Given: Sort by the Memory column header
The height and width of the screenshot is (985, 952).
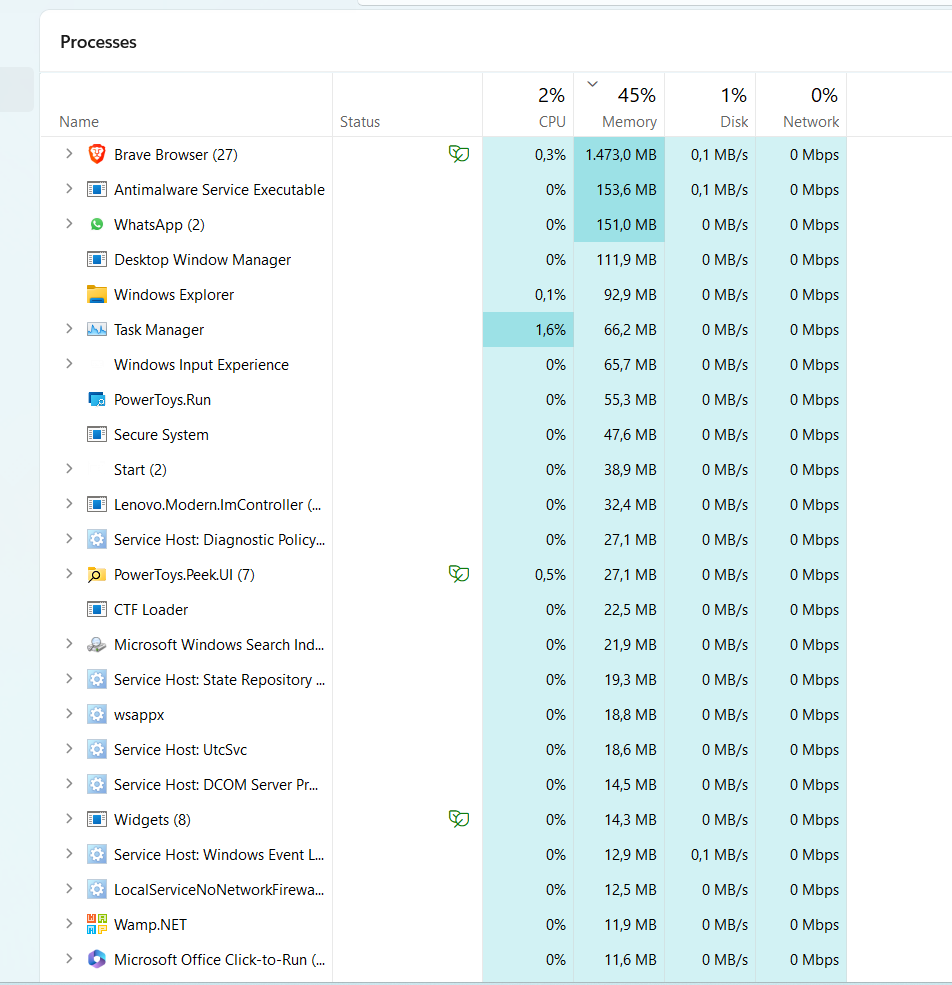Looking at the screenshot, I should click(619, 108).
